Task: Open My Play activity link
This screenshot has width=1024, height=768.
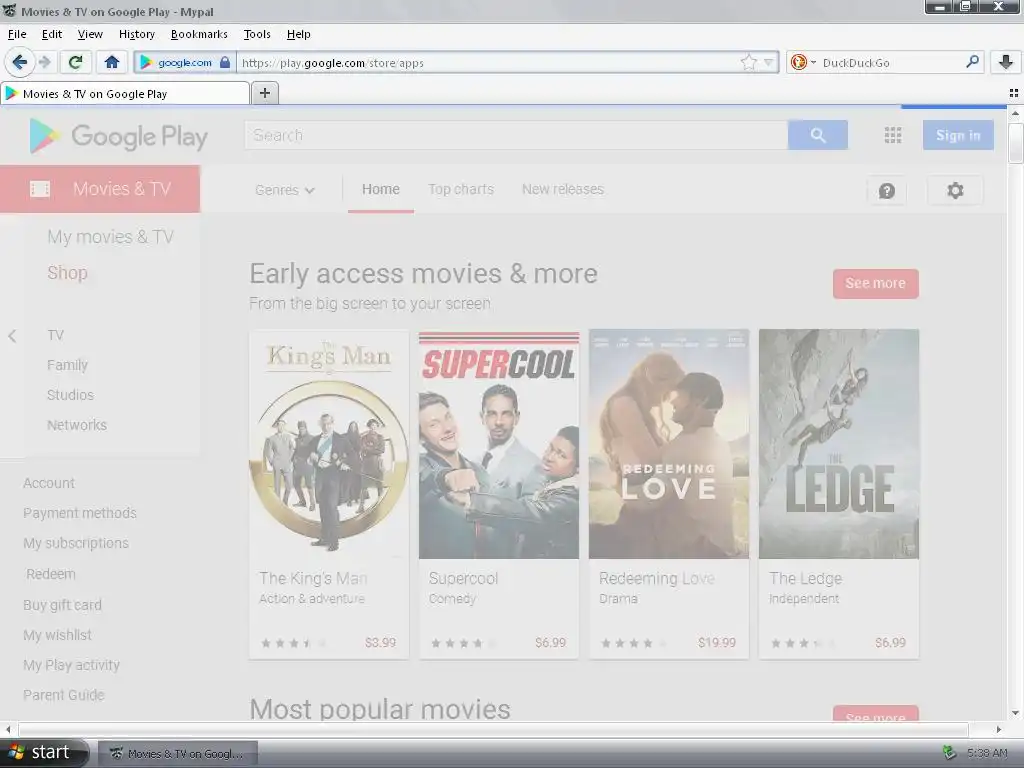Action: point(71,665)
